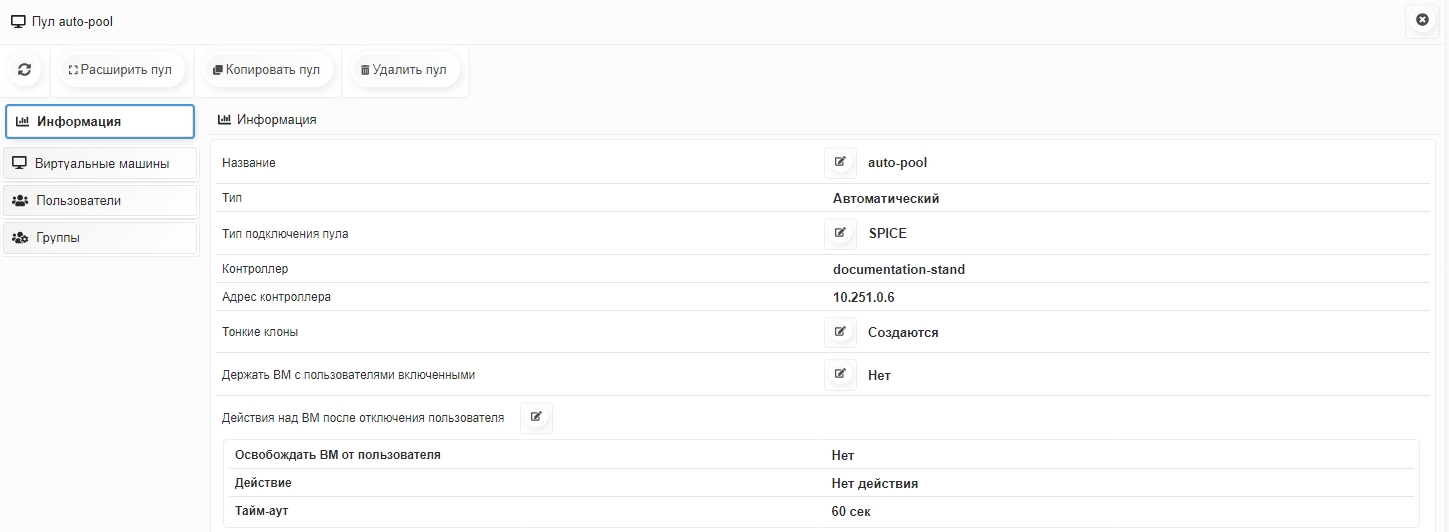This screenshot has width=1449, height=532.
Task: Switch to 'Виртуальные машины' tab
Action: (100, 163)
